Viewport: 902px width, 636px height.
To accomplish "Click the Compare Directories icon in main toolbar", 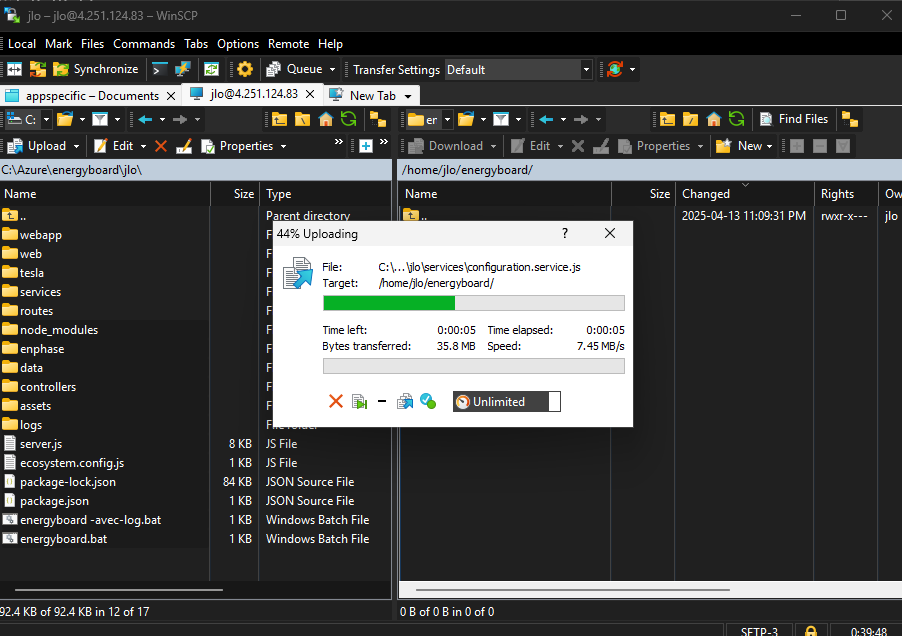I will (x=14, y=70).
